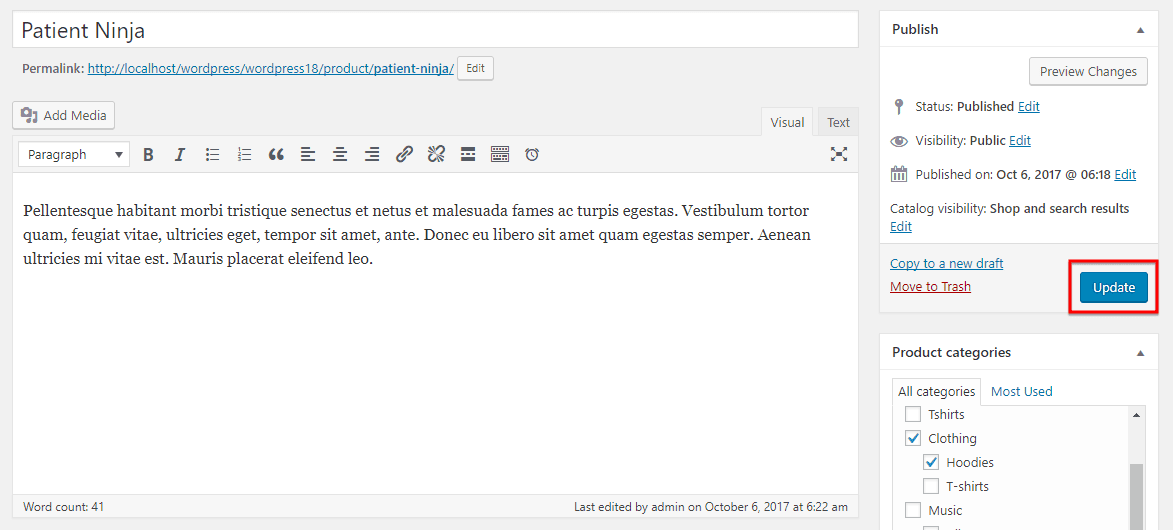Click the insert/edit link icon

404,154
